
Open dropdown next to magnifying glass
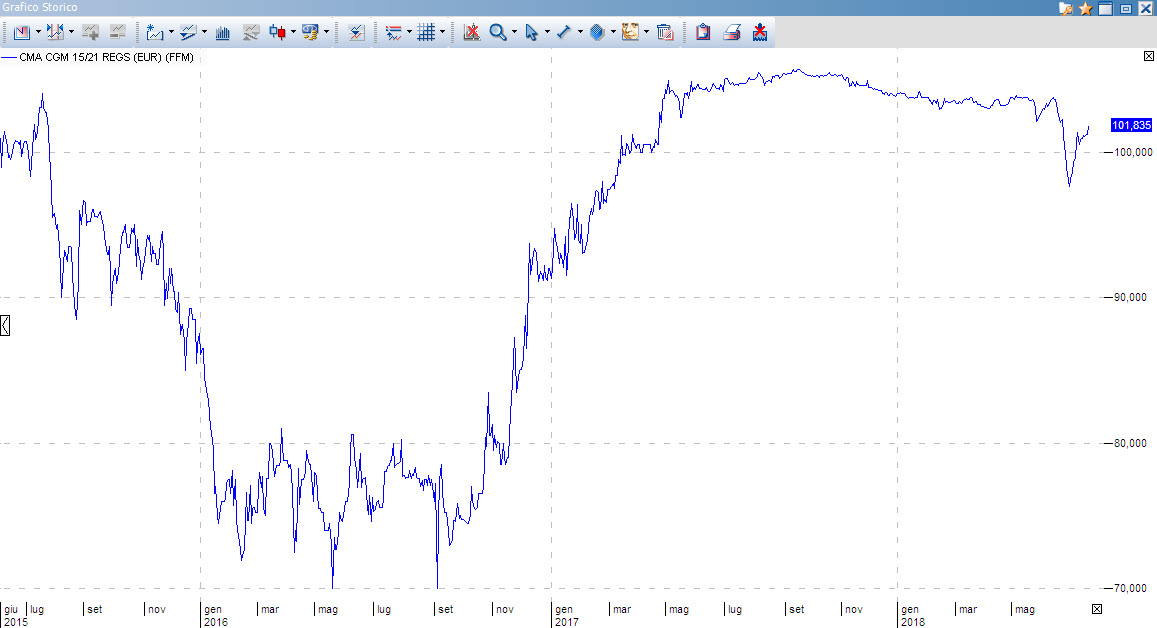[514, 32]
